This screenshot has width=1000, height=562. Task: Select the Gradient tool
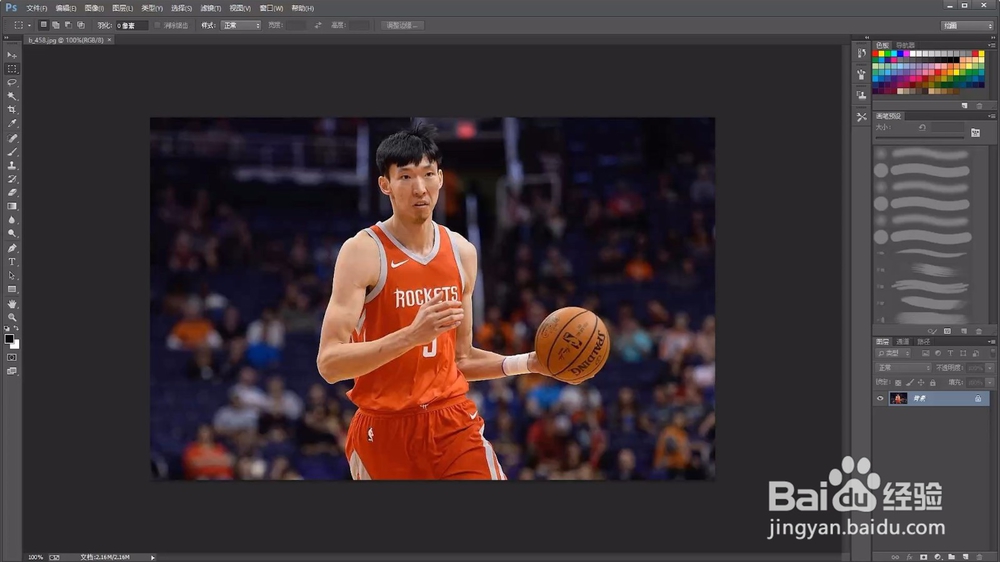(x=11, y=207)
